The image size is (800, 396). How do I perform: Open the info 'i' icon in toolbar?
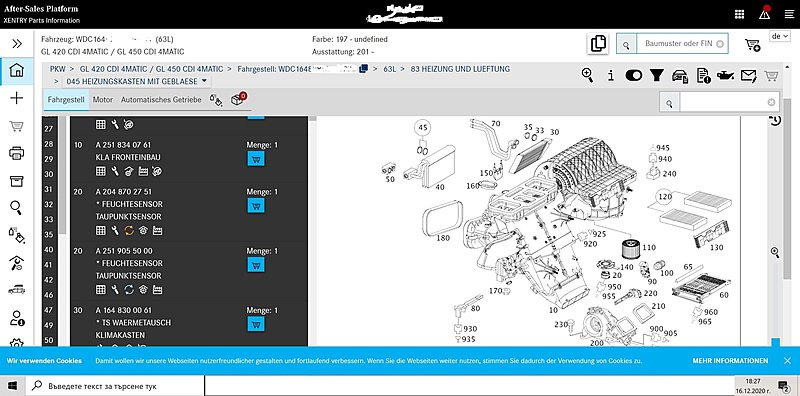pos(611,76)
